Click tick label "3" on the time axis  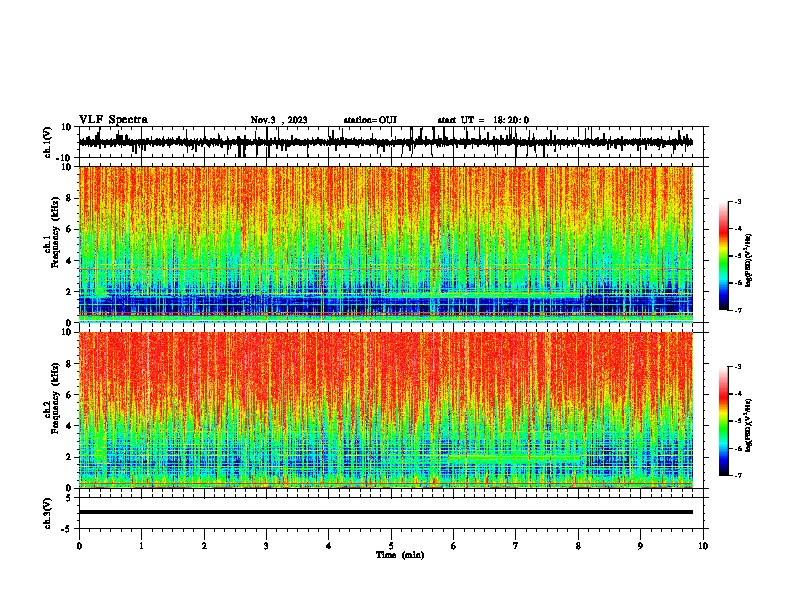click(266, 546)
